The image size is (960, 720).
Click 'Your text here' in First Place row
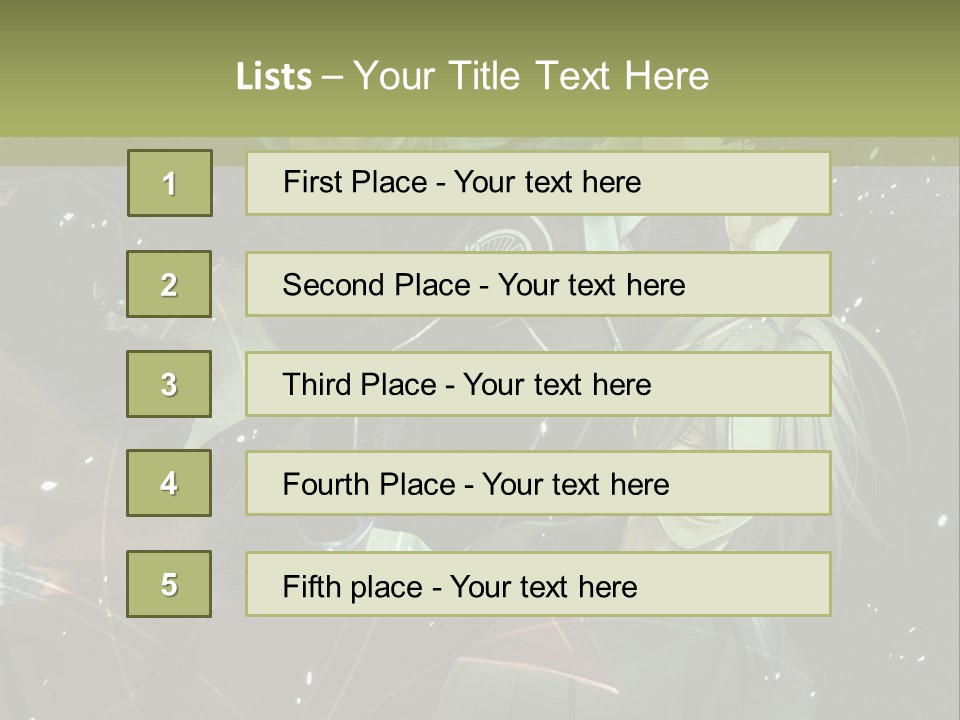point(547,182)
